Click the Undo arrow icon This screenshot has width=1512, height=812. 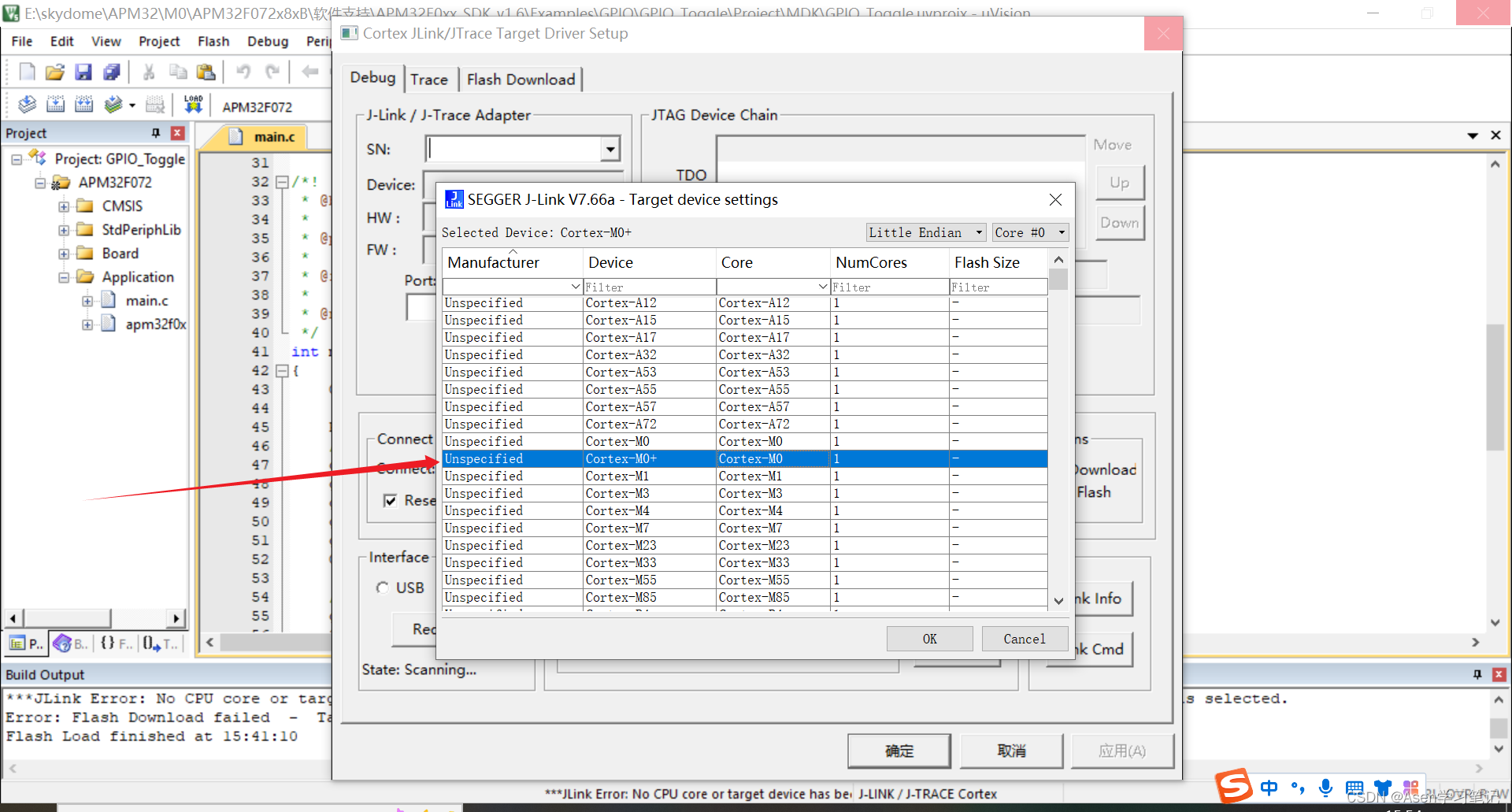243,72
